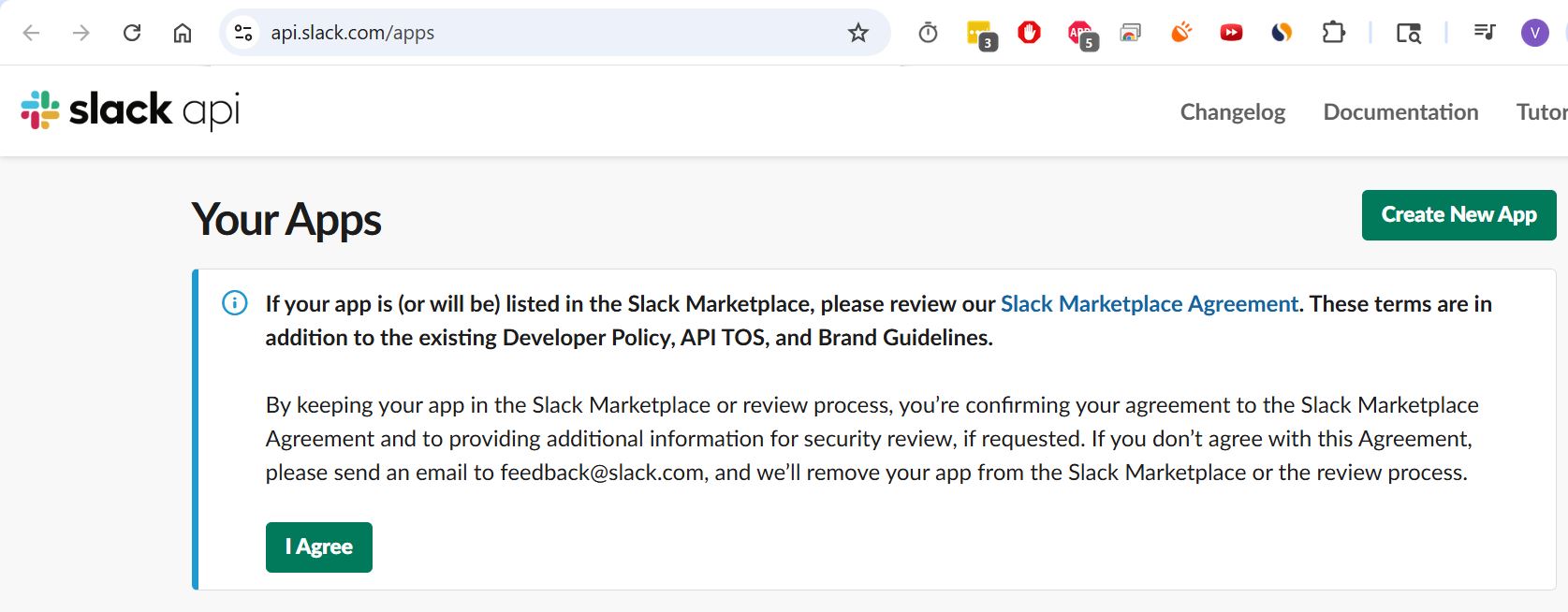
Task: Open the Changelog nav item
Action: (x=1232, y=112)
